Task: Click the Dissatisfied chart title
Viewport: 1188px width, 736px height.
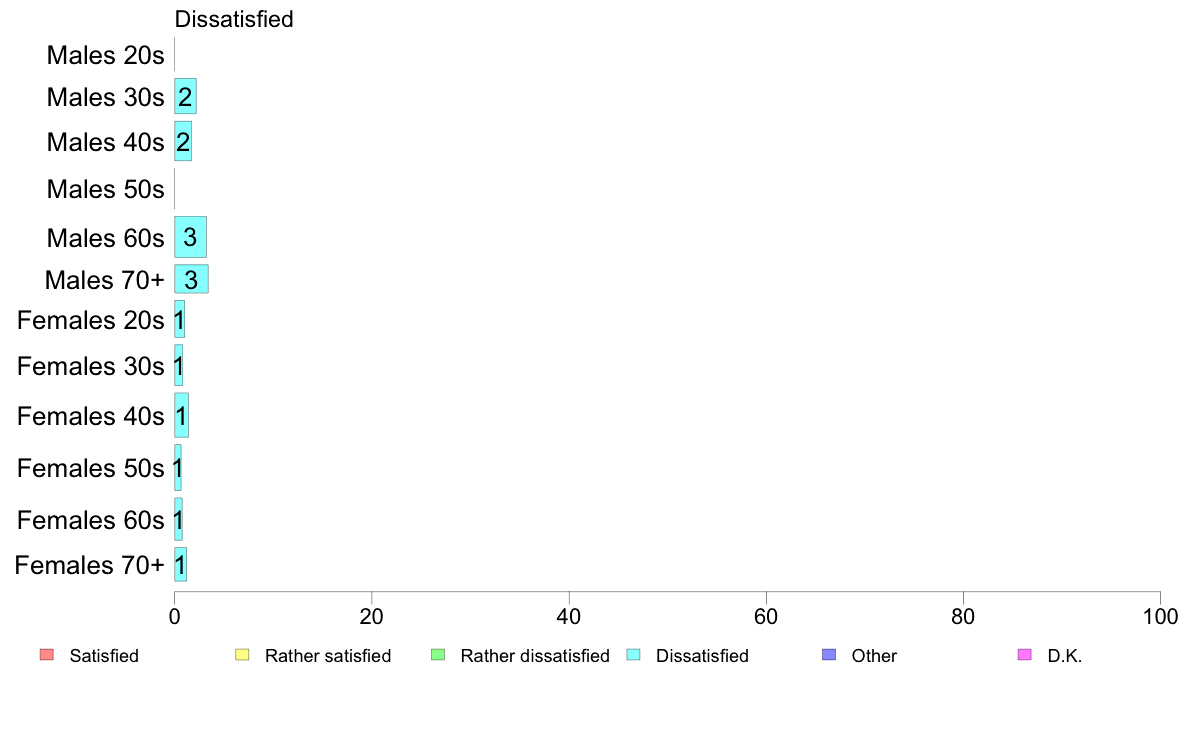Action: (x=234, y=19)
